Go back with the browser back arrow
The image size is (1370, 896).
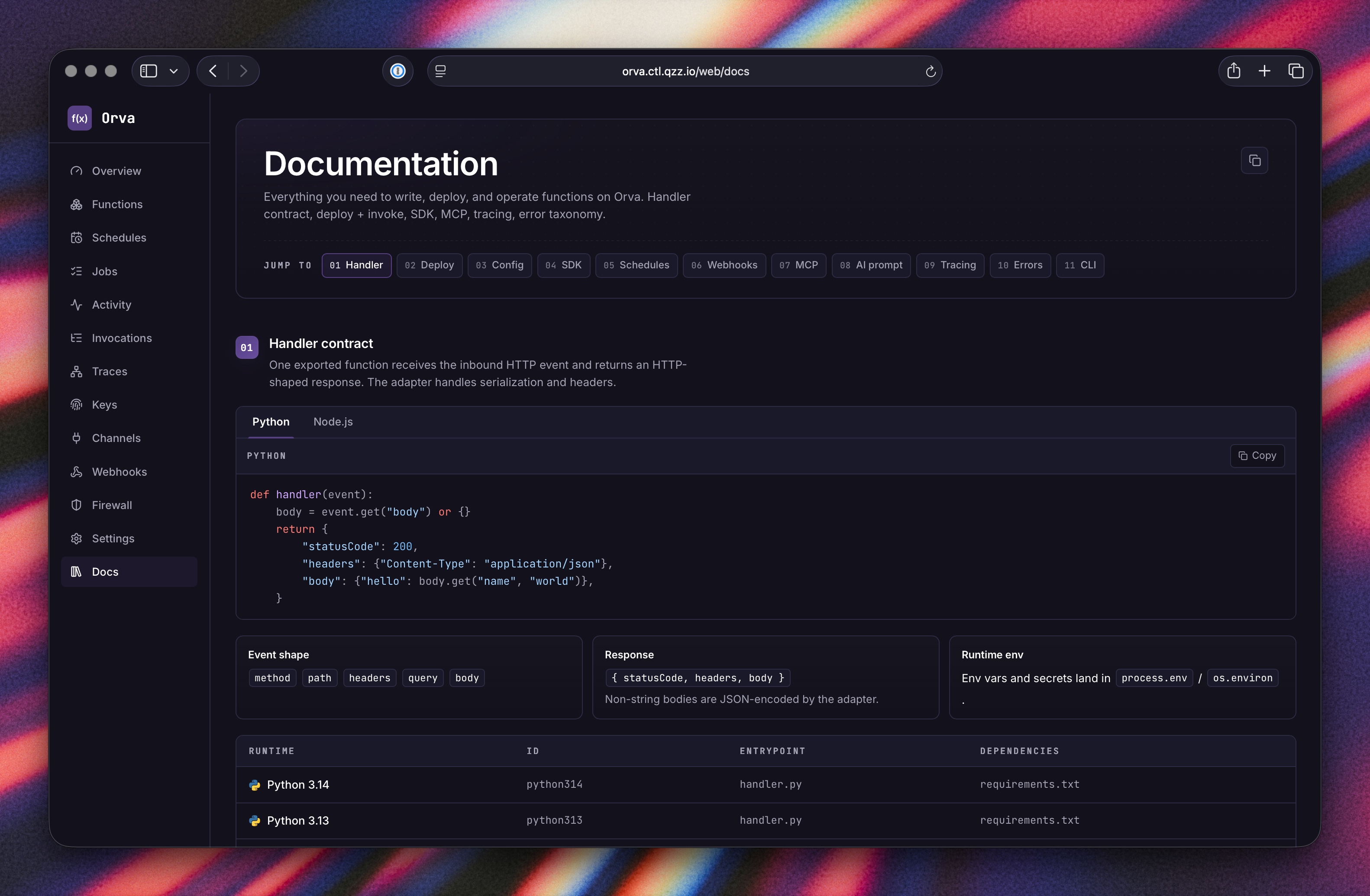(x=213, y=71)
